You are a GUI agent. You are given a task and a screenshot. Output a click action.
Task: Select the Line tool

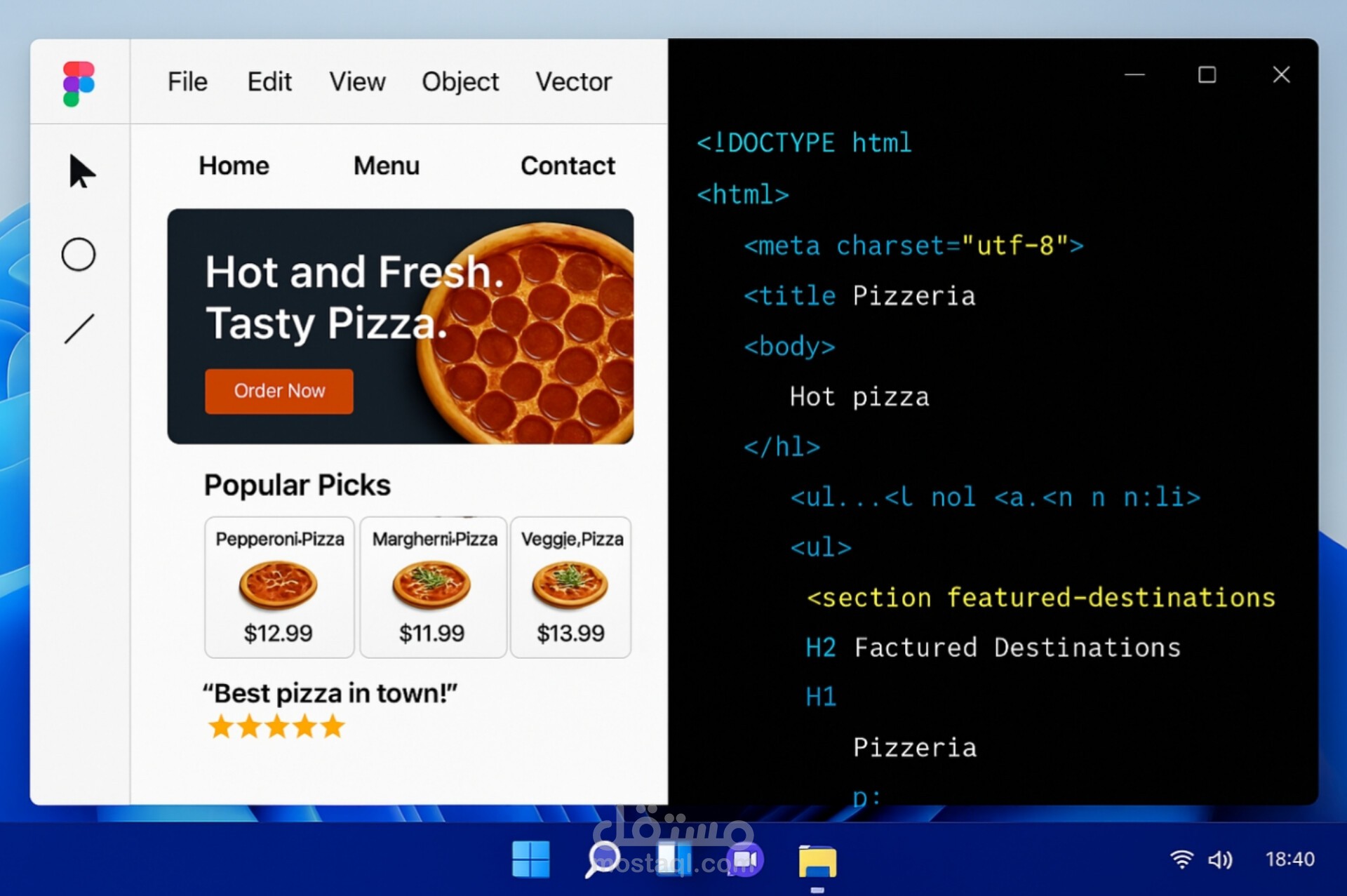[79, 328]
